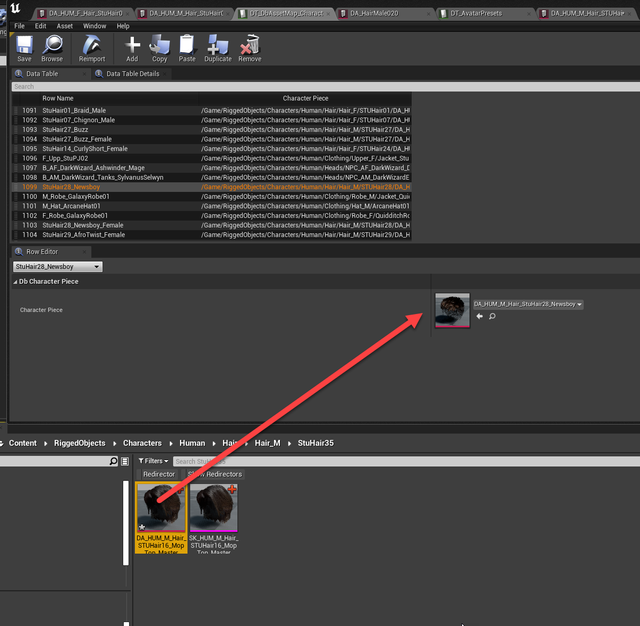Collapse the Db Character Piece section

tap(16, 282)
